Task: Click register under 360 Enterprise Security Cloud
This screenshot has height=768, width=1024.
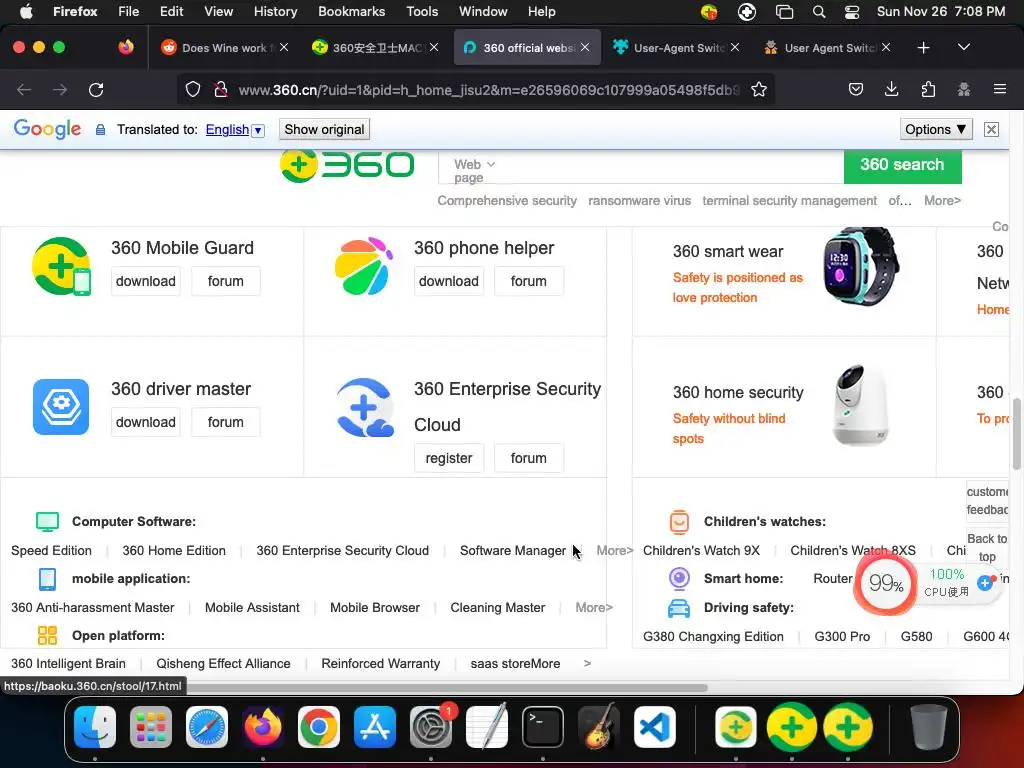Action: click(449, 458)
